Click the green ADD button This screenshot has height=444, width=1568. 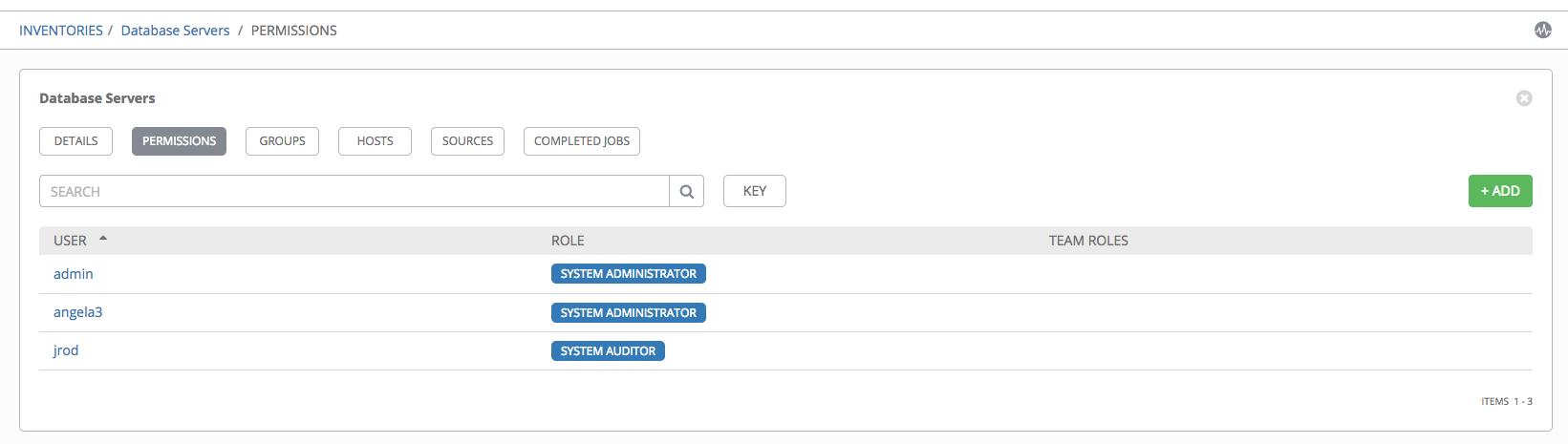pos(1500,191)
